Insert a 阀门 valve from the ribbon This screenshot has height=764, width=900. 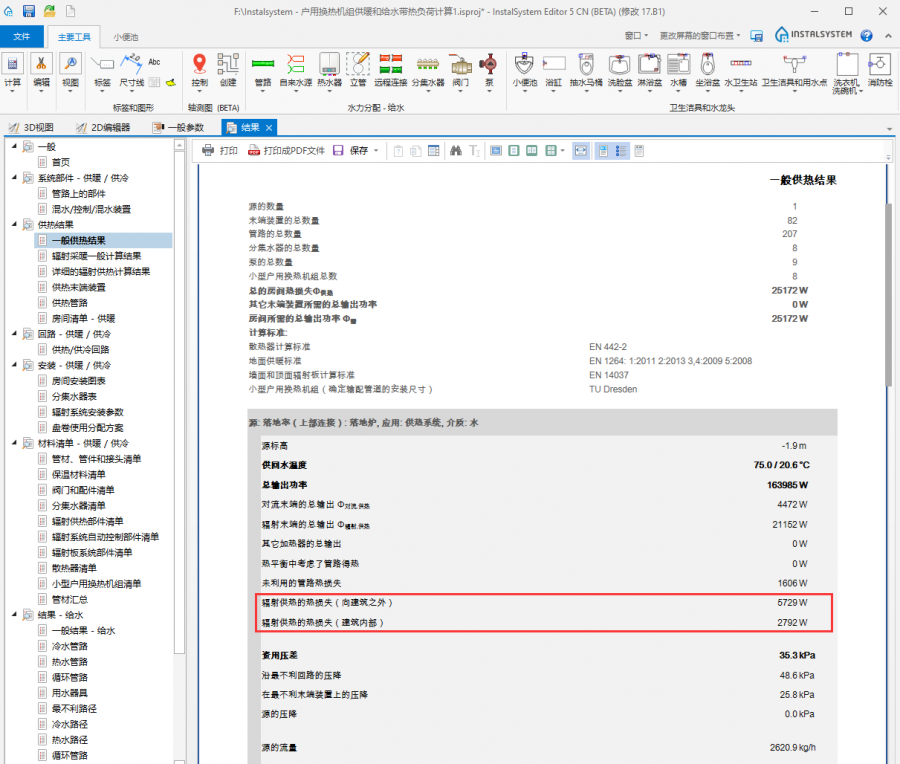point(461,70)
